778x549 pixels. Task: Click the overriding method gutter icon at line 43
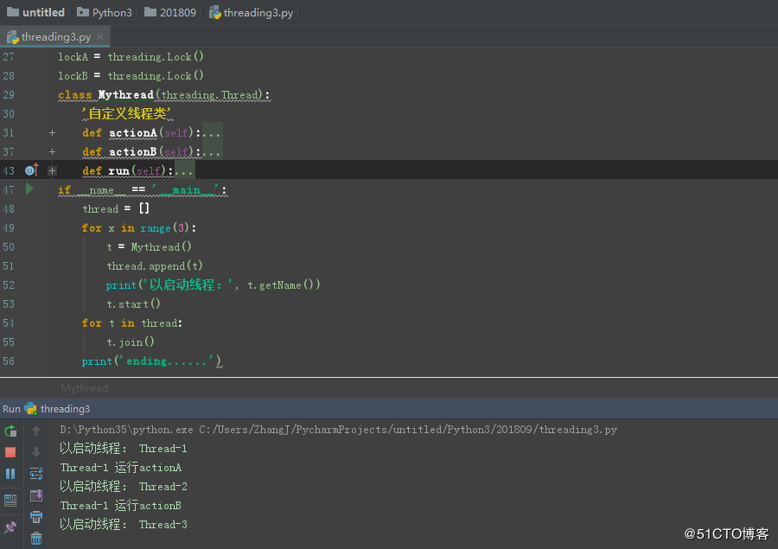[x=32, y=170]
